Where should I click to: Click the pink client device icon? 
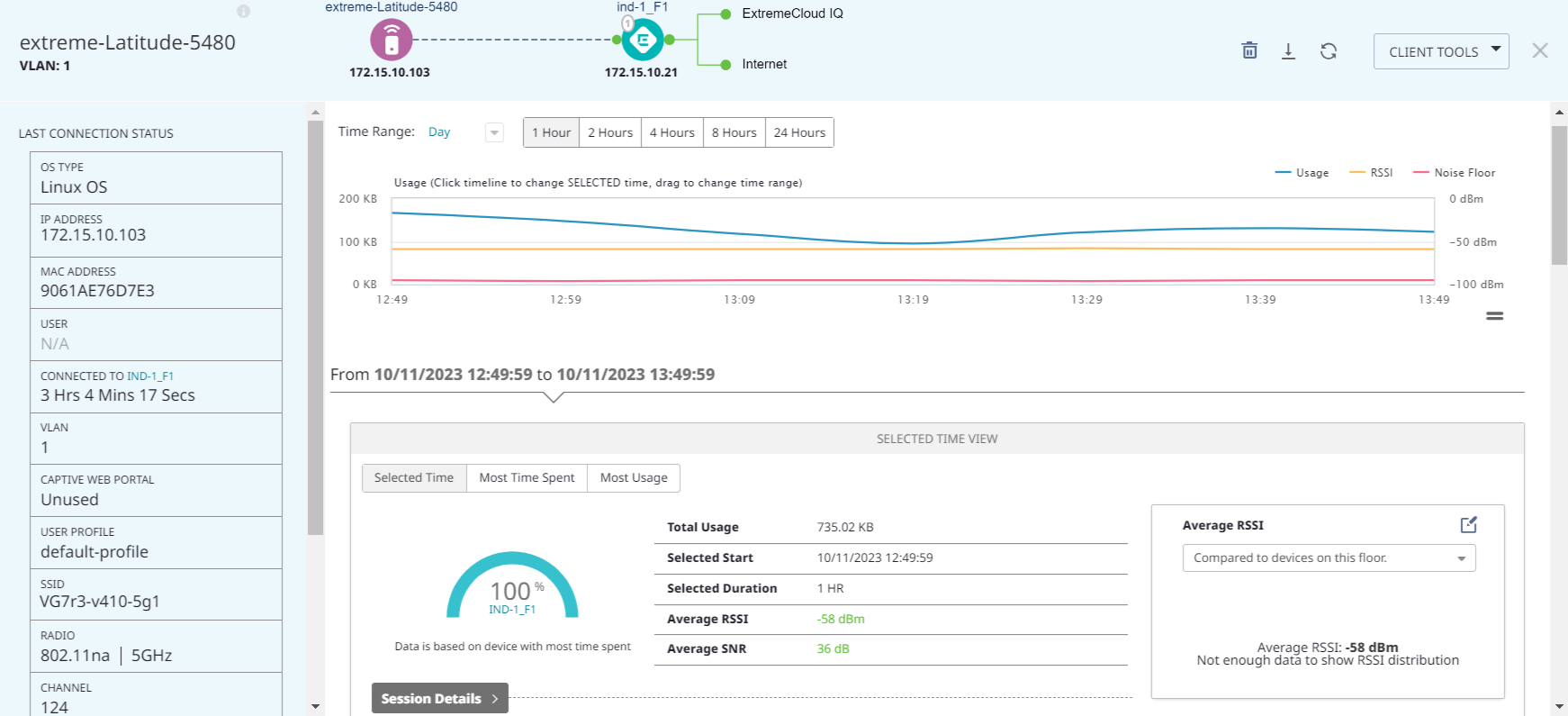[x=391, y=40]
